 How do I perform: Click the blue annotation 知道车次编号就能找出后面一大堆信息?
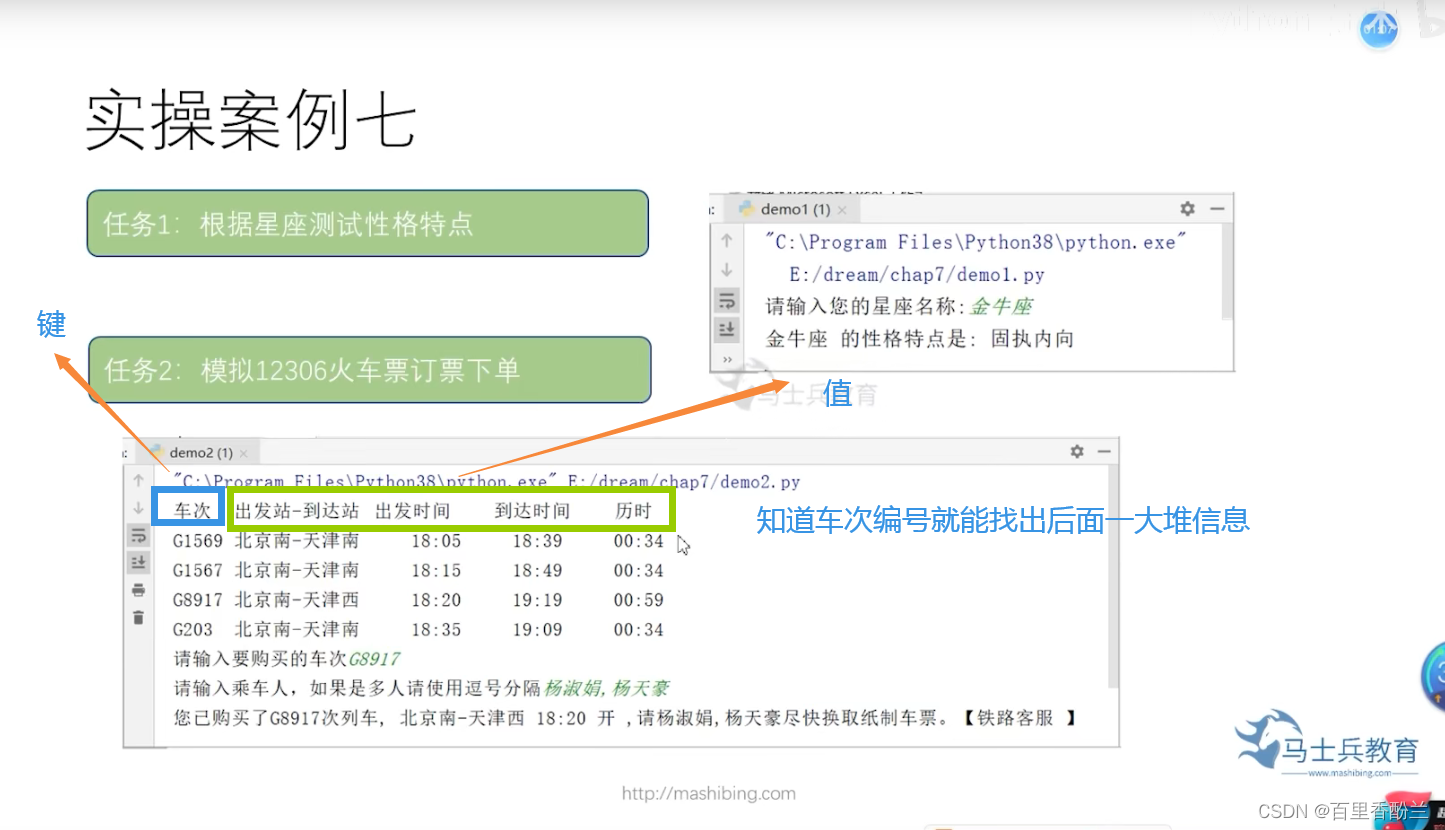click(x=1003, y=520)
